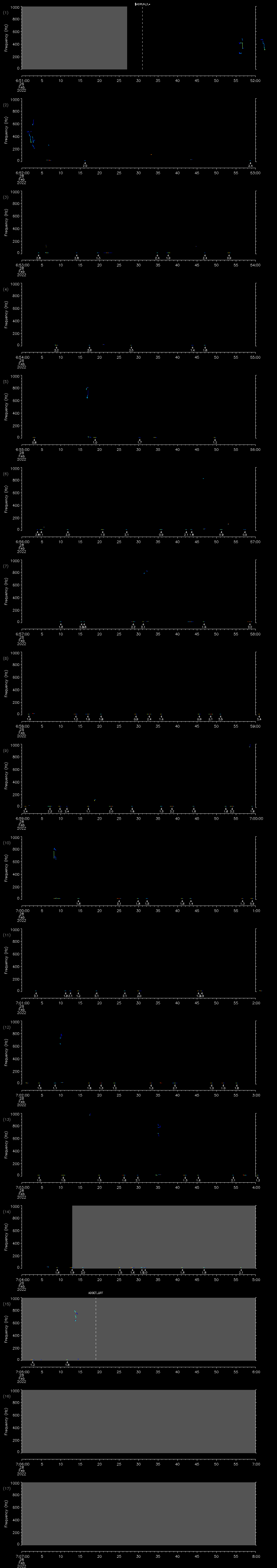Select panel number label (7)
This screenshot has height=1568, width=277.
click(x=5, y=566)
